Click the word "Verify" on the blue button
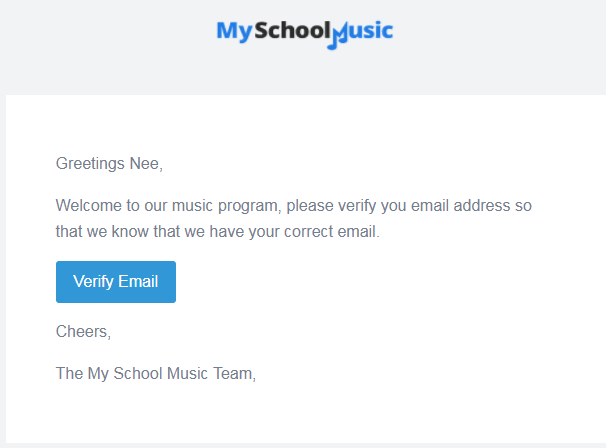 [93, 282]
